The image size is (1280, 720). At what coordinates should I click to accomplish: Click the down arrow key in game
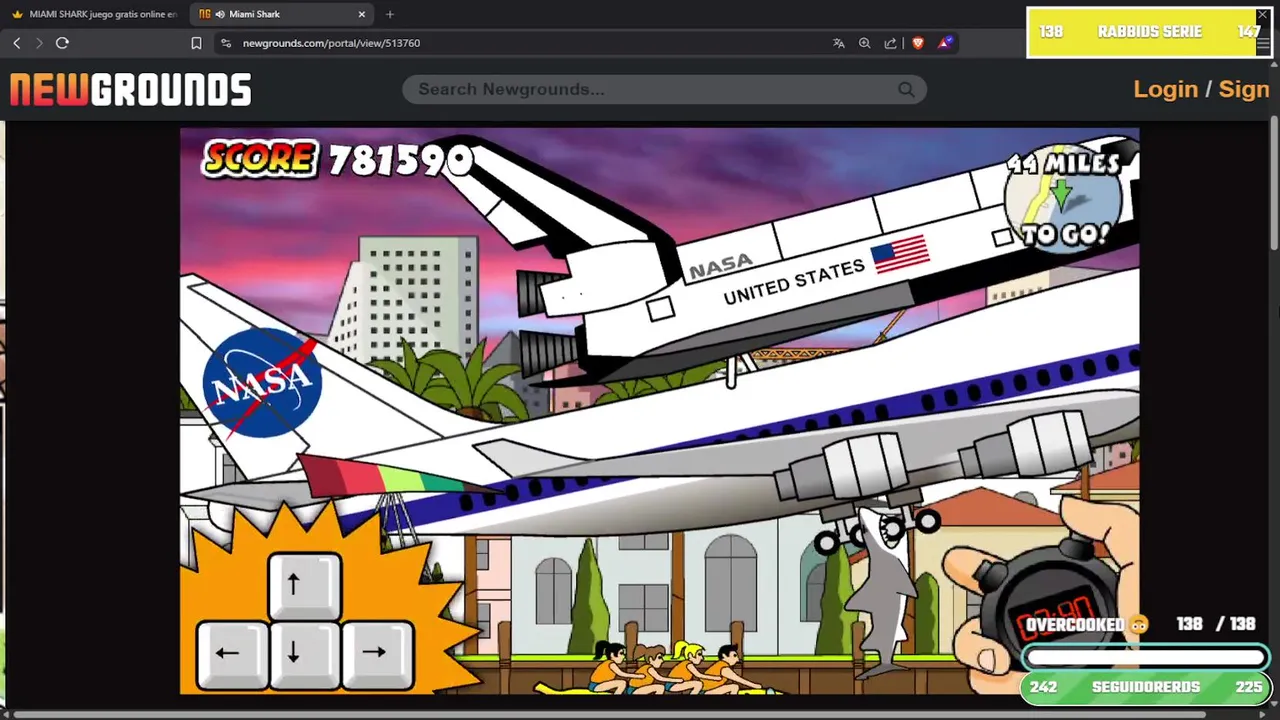[304, 654]
